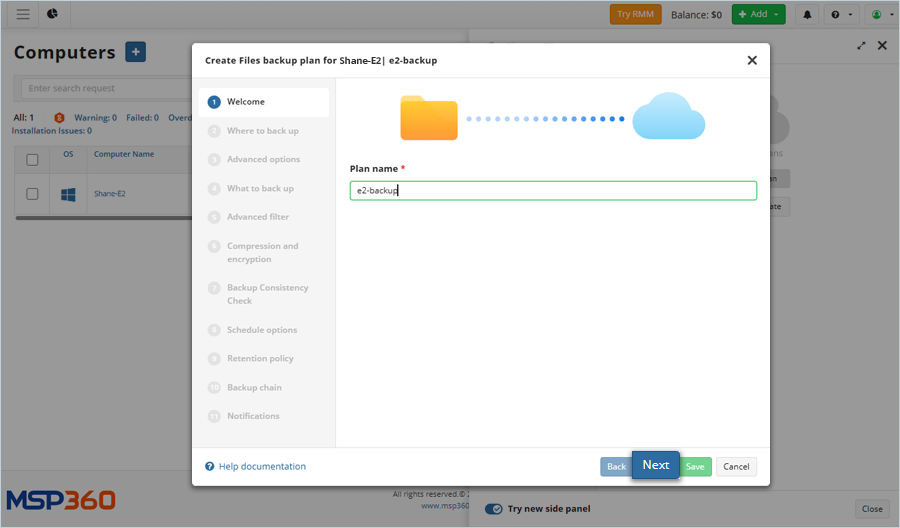
Task: Check the Shane-E2 row checkbox
Action: [32, 194]
